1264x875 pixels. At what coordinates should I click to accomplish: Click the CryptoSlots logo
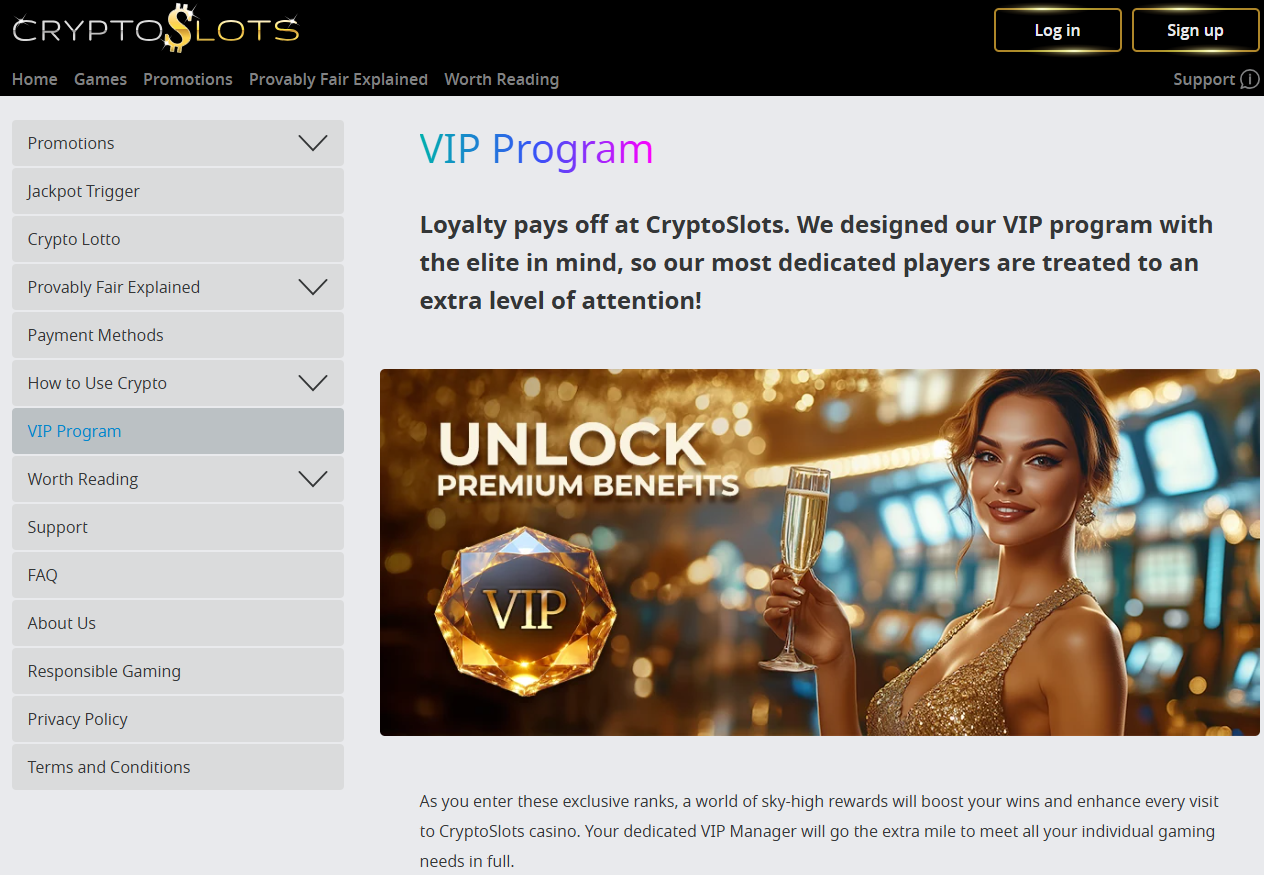(156, 29)
